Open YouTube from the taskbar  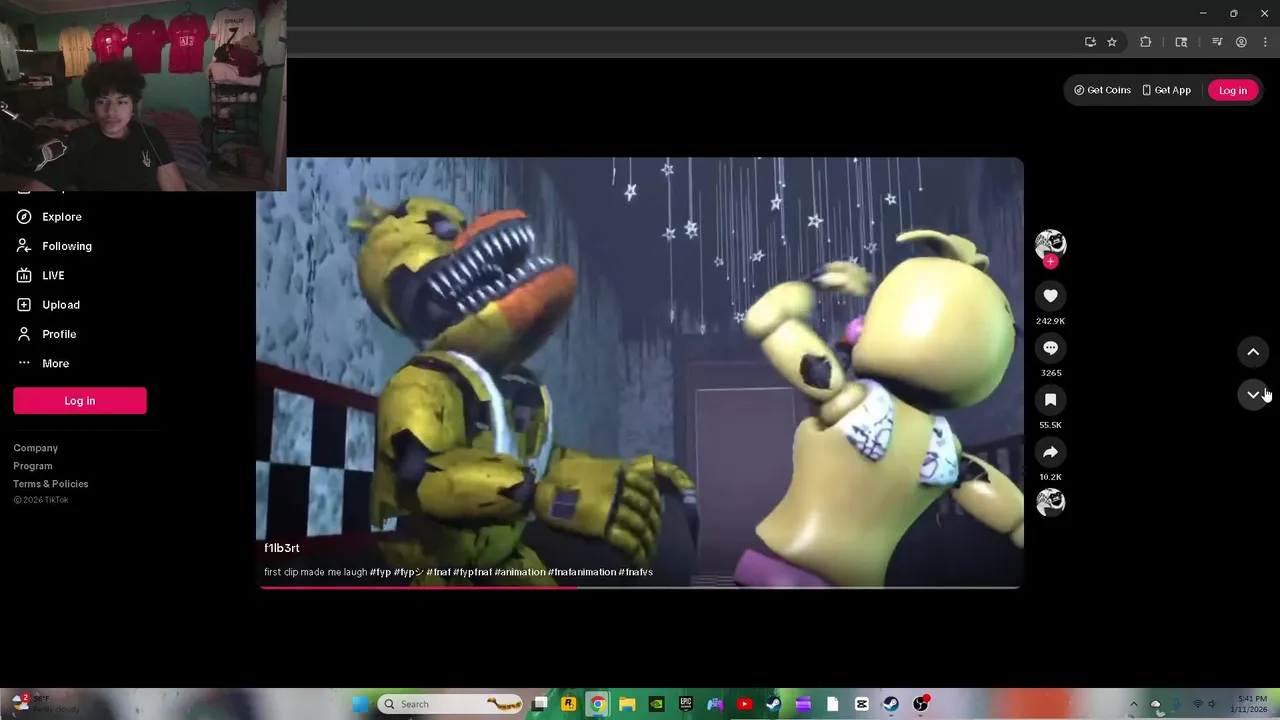pos(744,704)
